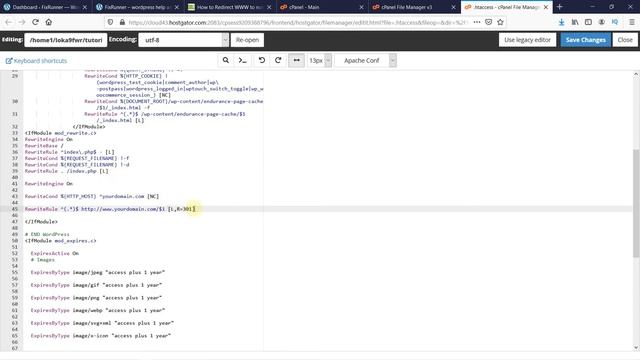Toggle the browser sidebar icon

pos(588,22)
